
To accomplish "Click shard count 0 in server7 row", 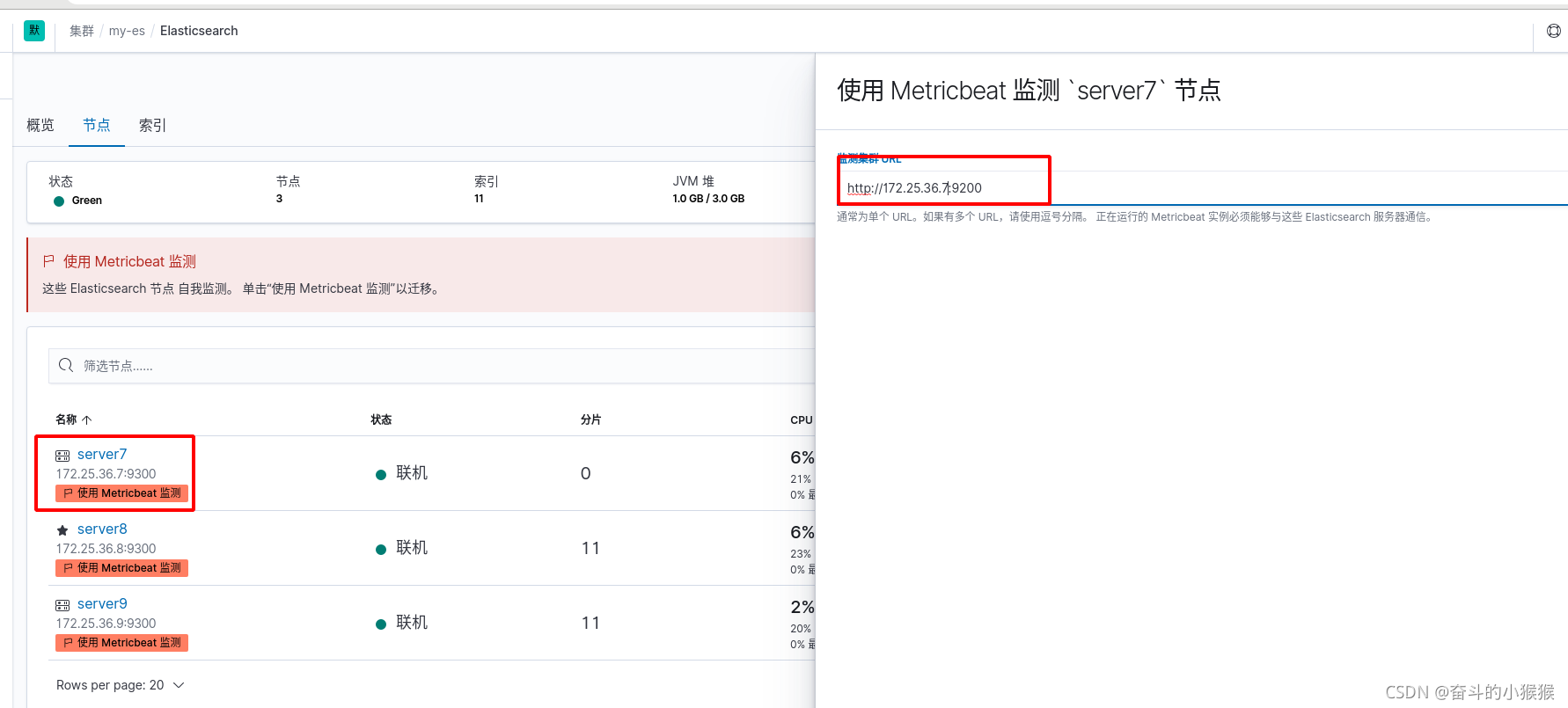I will click(586, 473).
